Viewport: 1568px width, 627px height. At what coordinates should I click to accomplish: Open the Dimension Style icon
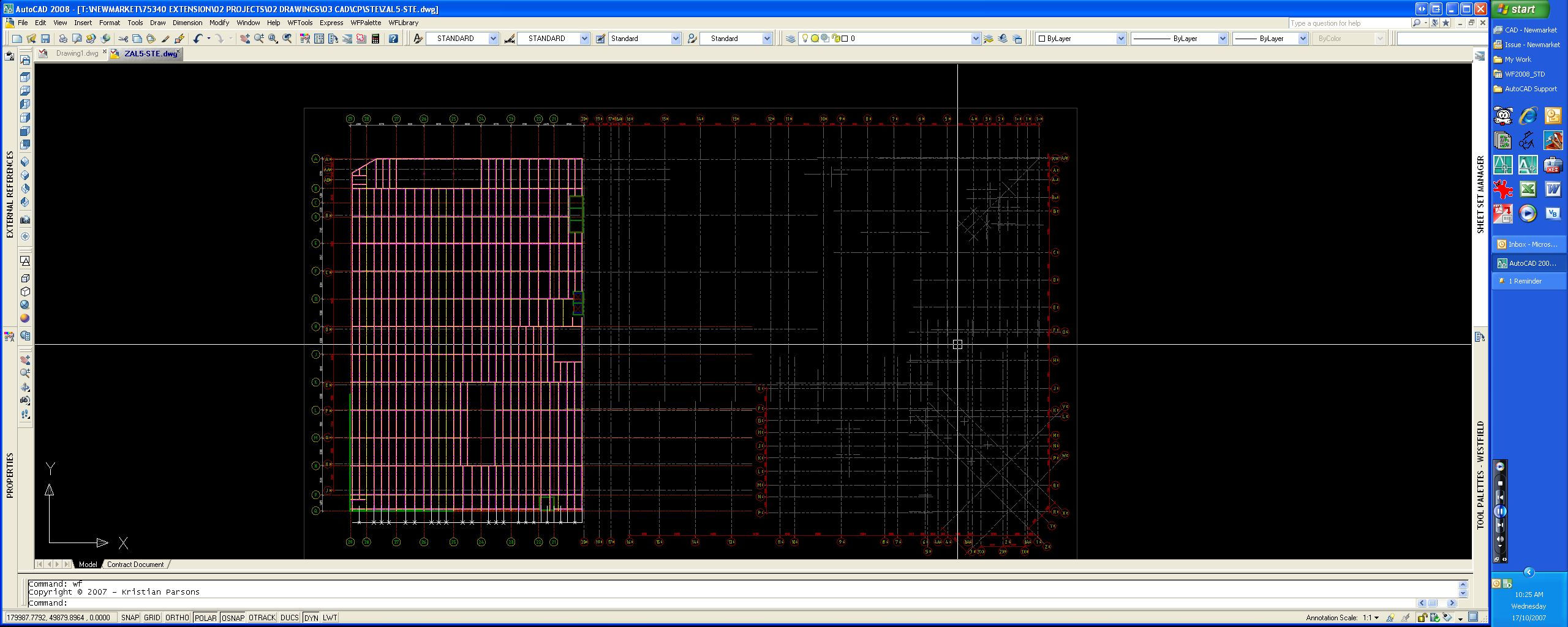pyautogui.click(x=510, y=39)
